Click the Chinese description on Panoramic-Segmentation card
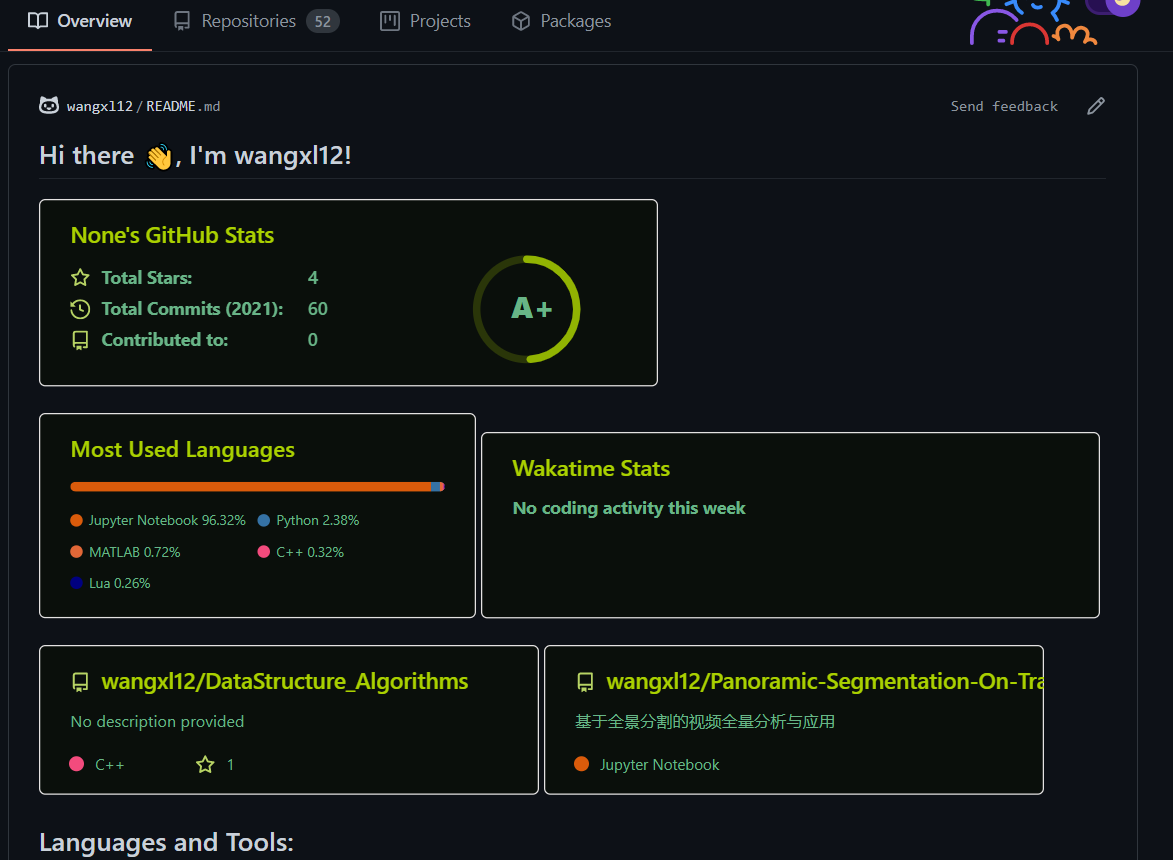Viewport: 1173px width, 860px height. coord(705,722)
